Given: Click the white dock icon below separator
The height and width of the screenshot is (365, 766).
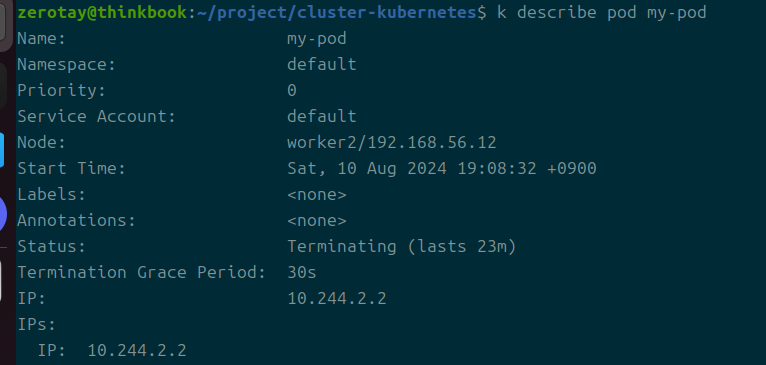Looking at the screenshot, I should [x=1, y=280].
